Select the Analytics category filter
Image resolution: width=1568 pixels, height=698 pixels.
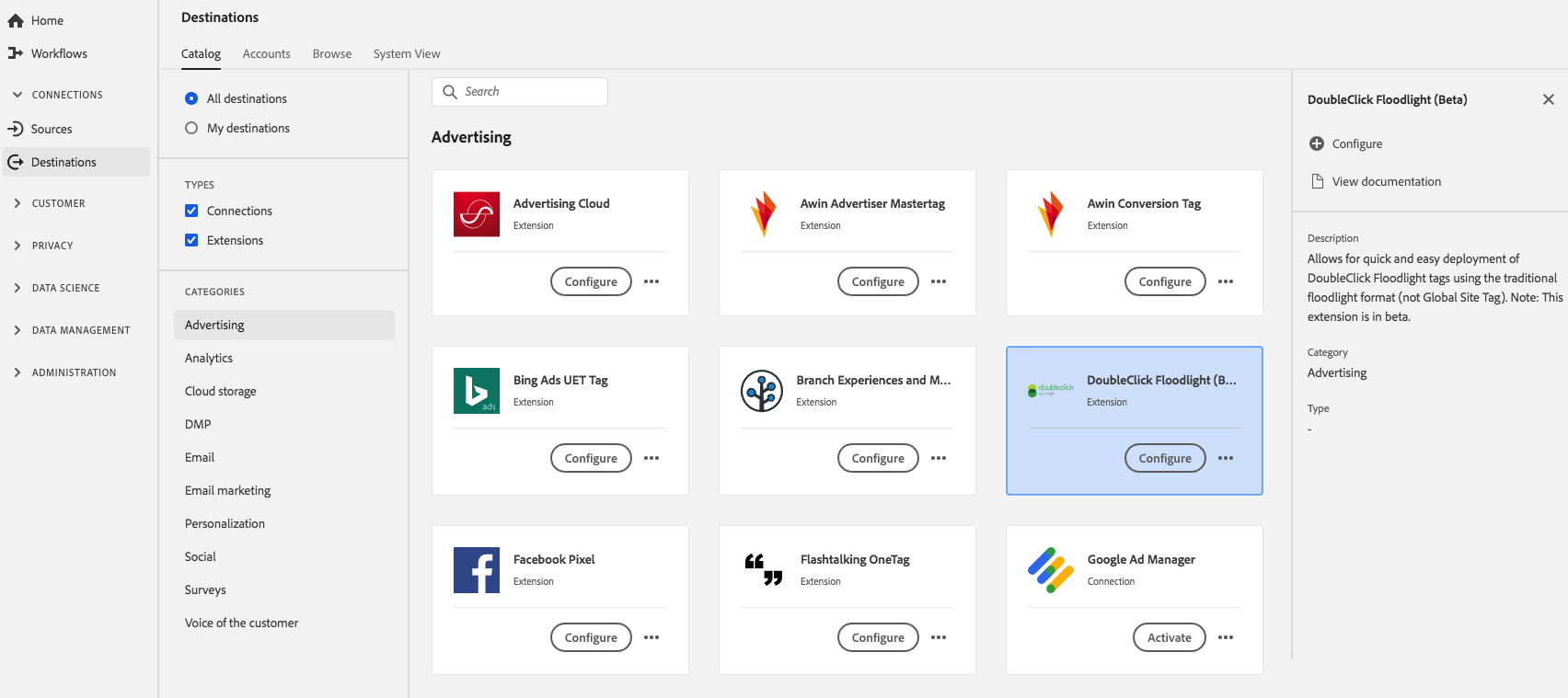(x=209, y=358)
